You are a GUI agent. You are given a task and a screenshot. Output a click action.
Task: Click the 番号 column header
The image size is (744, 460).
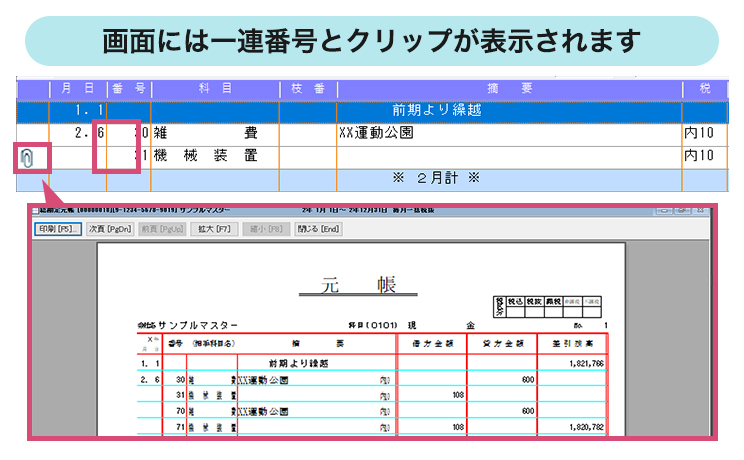pyautogui.click(x=129, y=88)
